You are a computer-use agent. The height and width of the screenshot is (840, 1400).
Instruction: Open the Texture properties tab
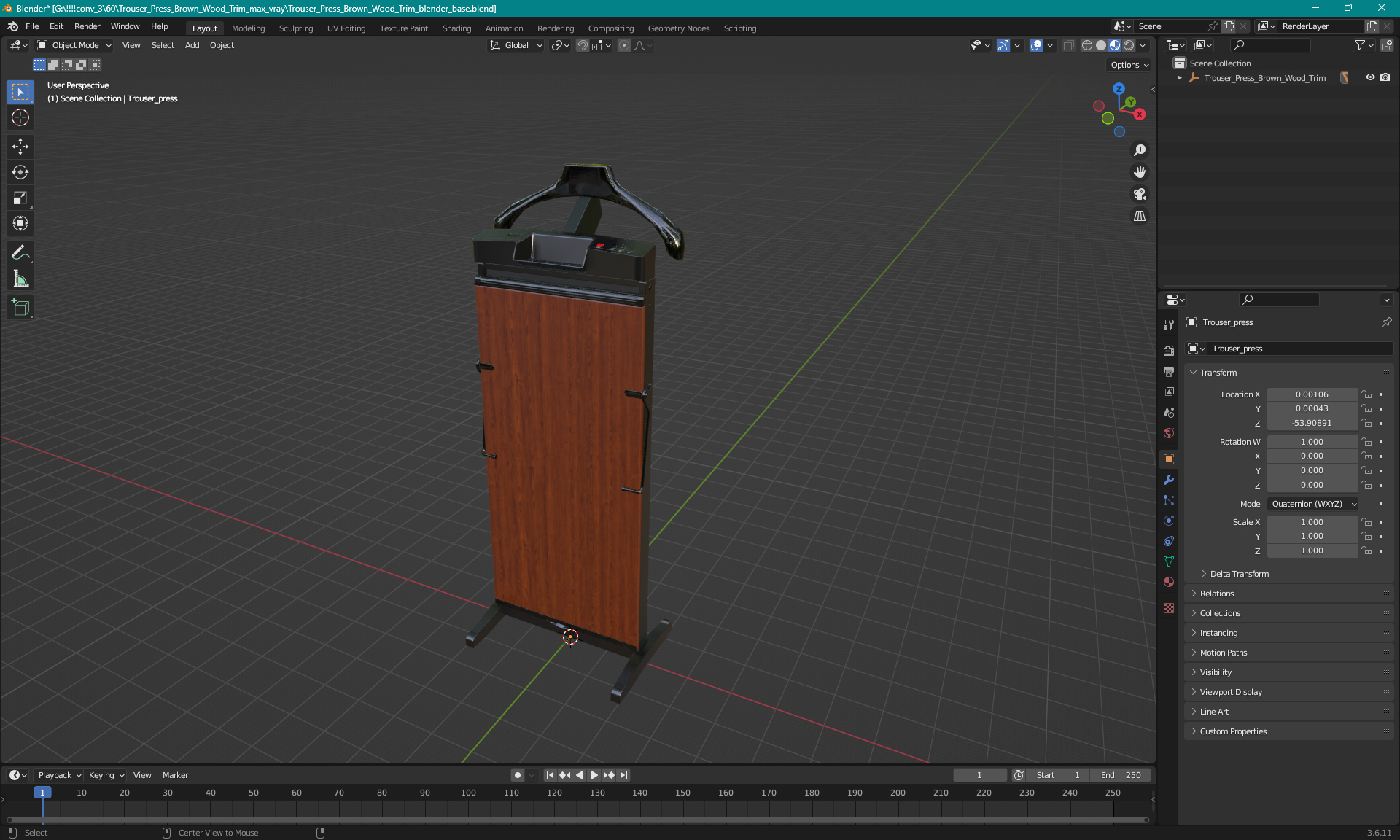pos(1169,608)
